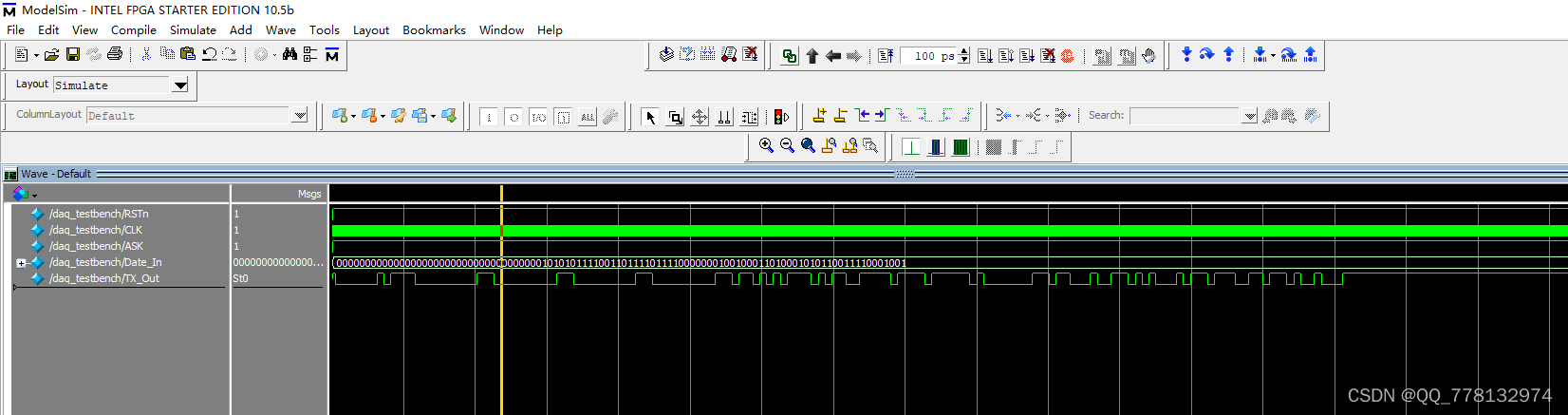
Task: Click the ModelSim M toolbar icon
Action: tap(332, 55)
